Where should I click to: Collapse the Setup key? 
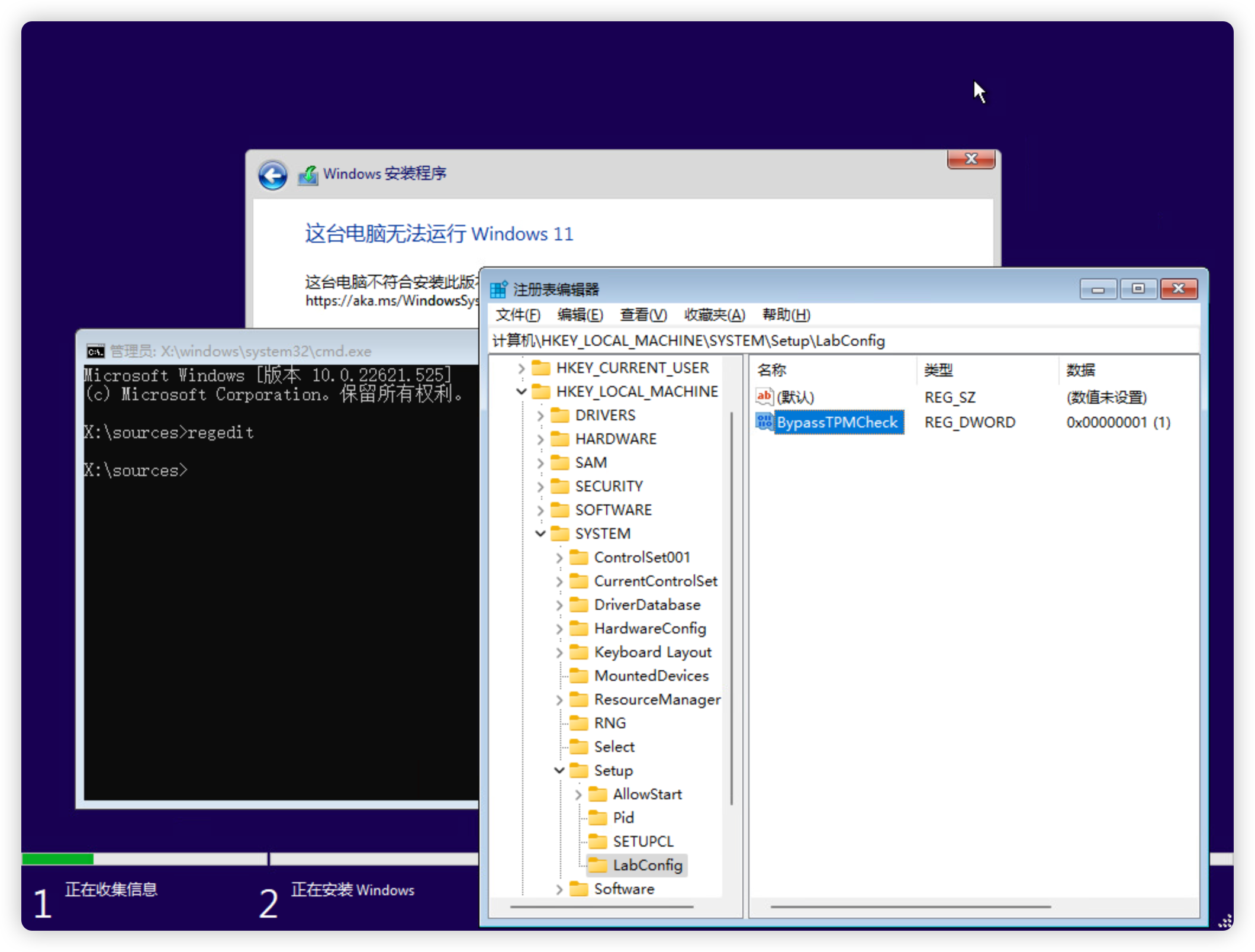559,770
